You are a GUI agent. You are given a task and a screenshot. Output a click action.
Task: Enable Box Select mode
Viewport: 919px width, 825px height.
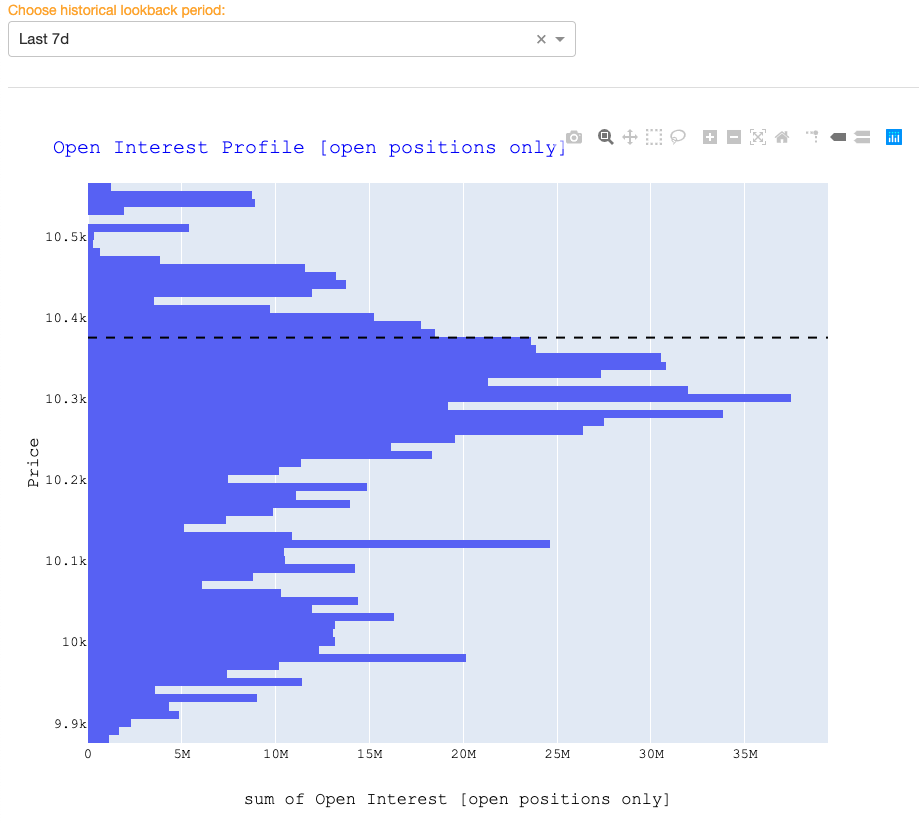coord(654,136)
